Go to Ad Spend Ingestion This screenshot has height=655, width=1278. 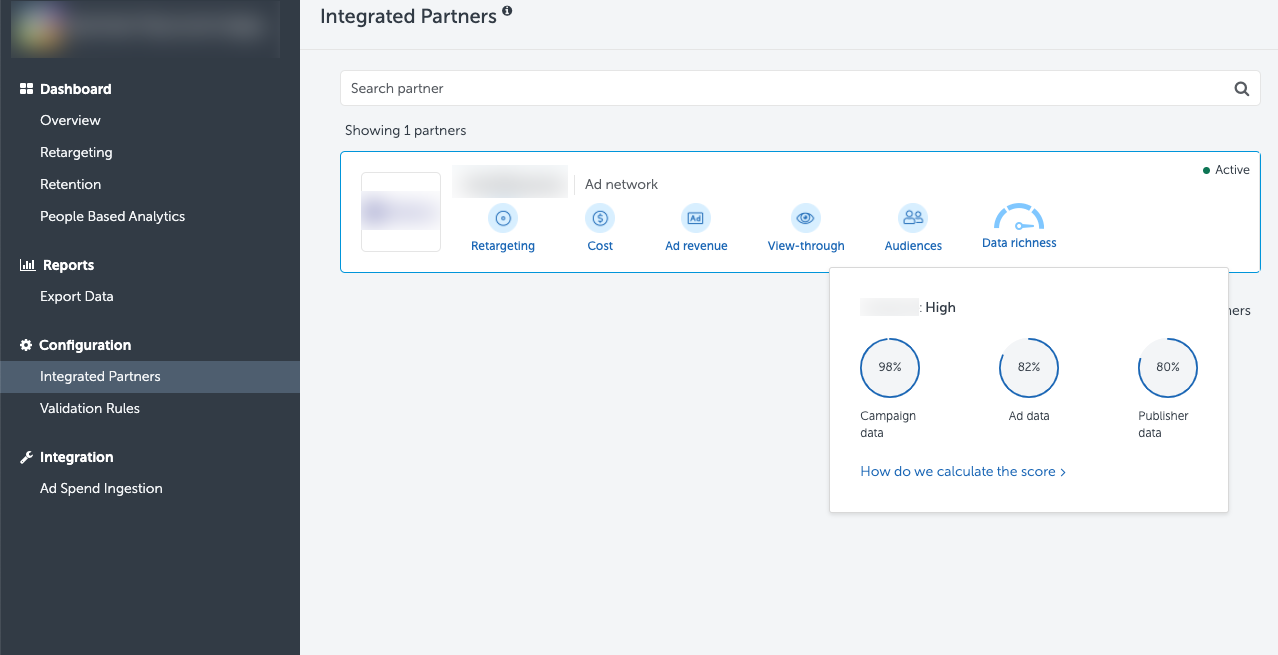[101, 488]
